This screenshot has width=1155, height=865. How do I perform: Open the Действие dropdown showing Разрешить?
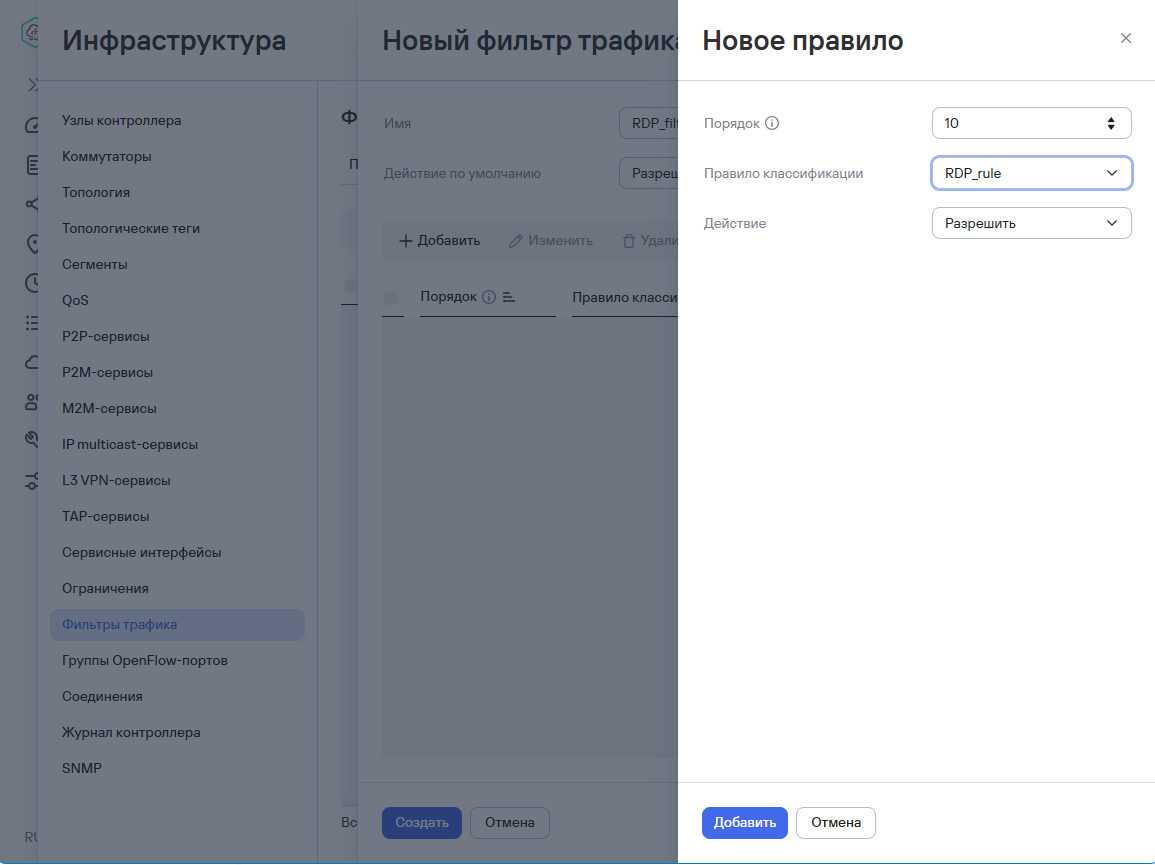click(x=1031, y=223)
